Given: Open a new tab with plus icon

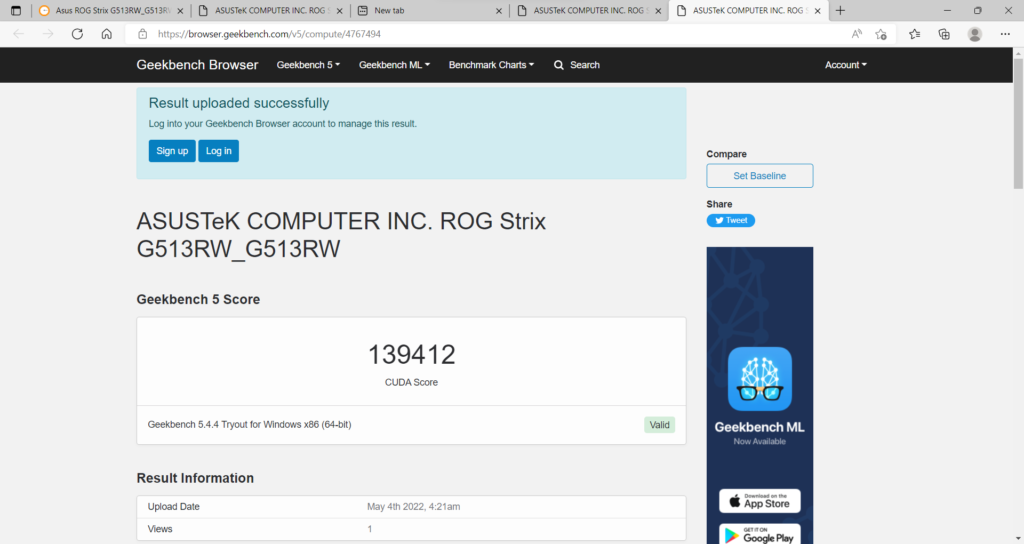Looking at the screenshot, I should pyautogui.click(x=840, y=10).
